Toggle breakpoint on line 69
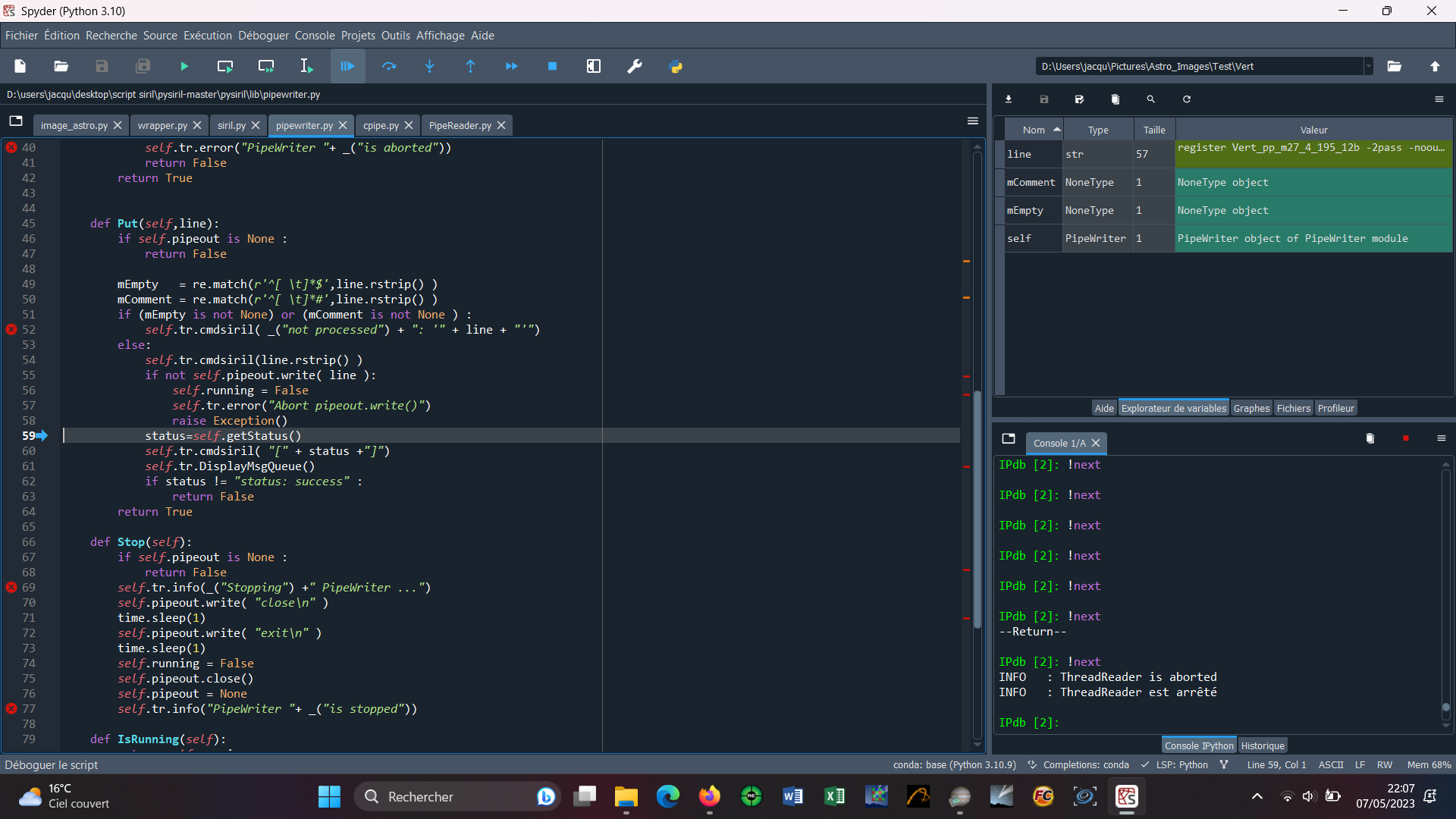 [11, 588]
